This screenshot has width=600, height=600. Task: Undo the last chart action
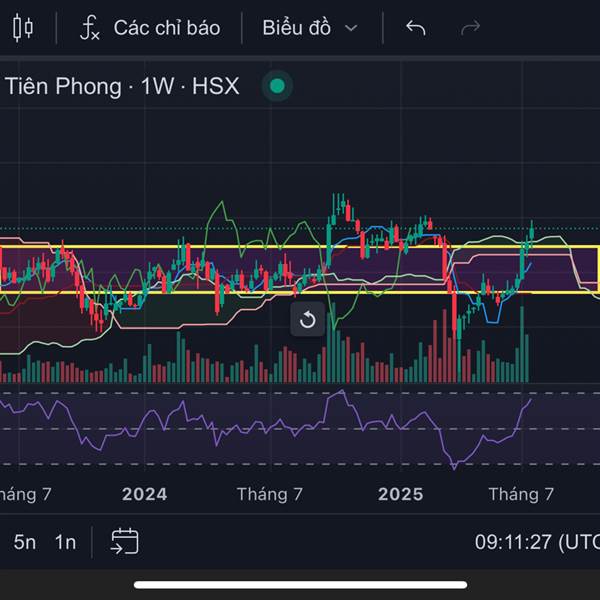416,28
